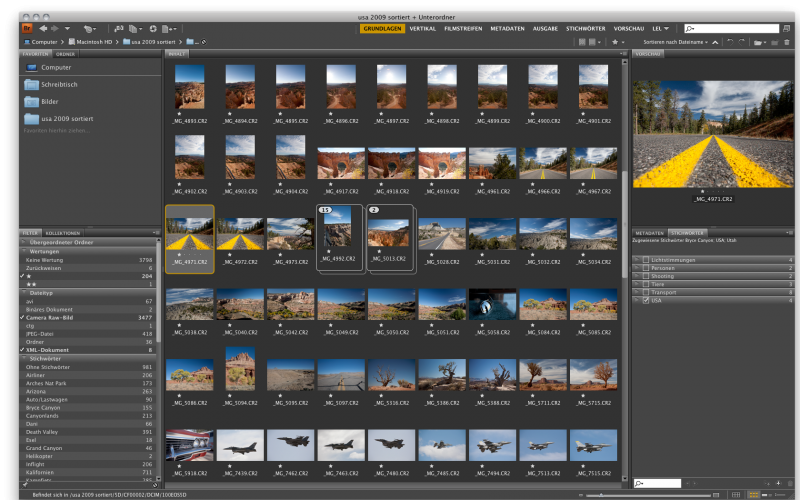Click the star rating filter icon
Screen dimensions: 800x500
[x=617, y=42]
